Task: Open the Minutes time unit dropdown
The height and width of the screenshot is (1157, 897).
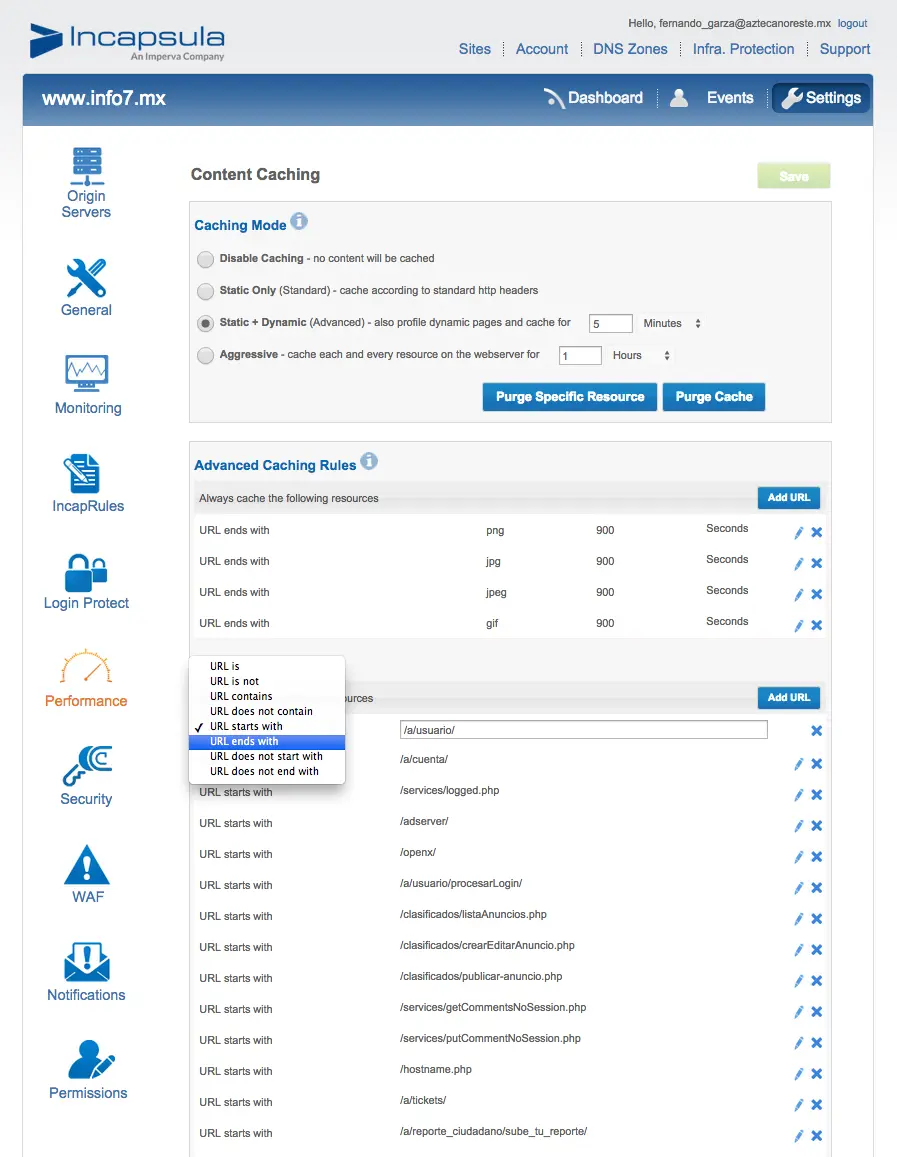Action: (x=672, y=324)
